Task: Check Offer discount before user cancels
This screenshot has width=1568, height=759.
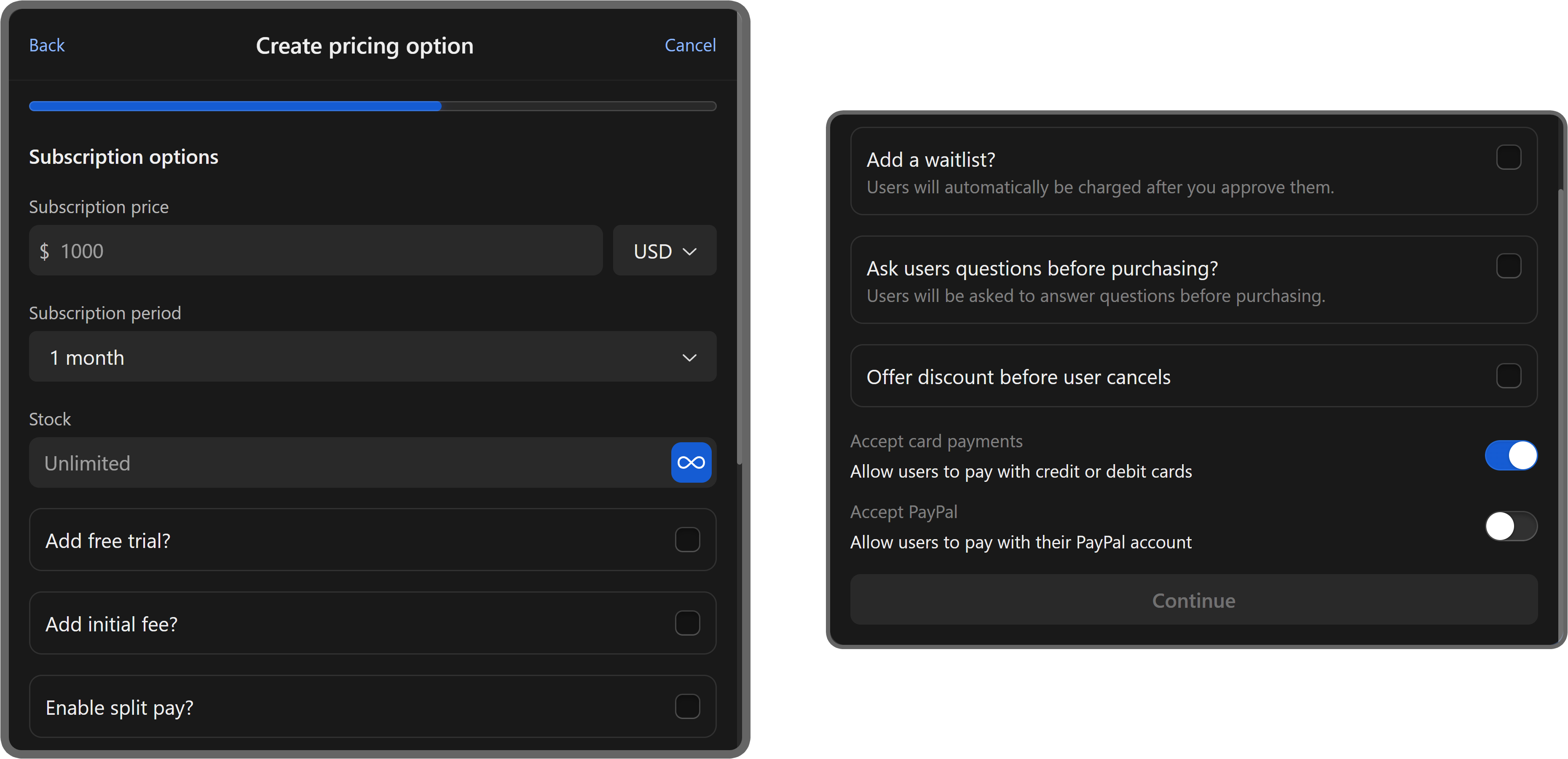Action: (1508, 376)
